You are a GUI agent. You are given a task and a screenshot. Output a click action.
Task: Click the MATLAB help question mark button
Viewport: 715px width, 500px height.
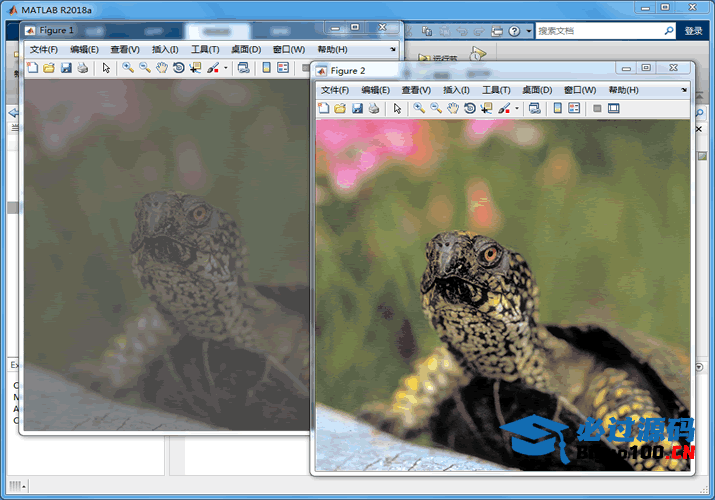pyautogui.click(x=514, y=31)
